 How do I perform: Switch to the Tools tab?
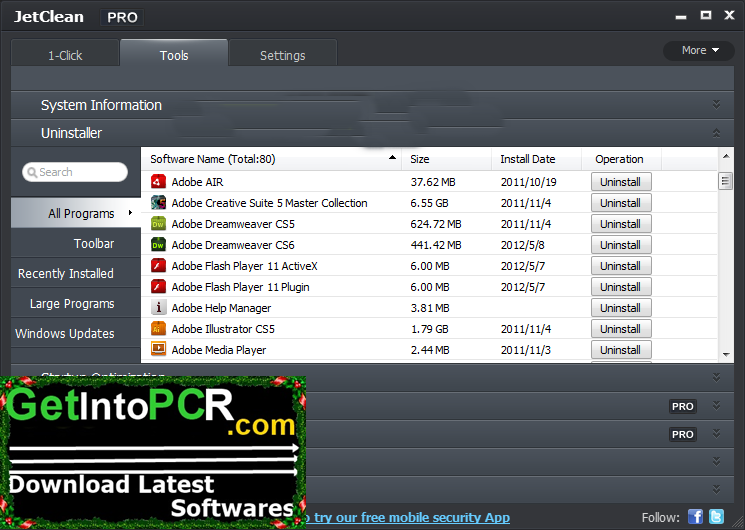[174, 55]
